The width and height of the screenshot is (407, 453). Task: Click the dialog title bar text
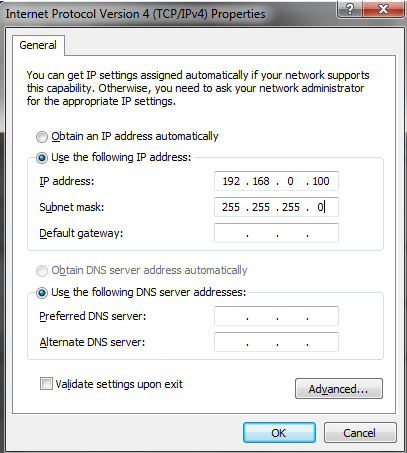136,14
